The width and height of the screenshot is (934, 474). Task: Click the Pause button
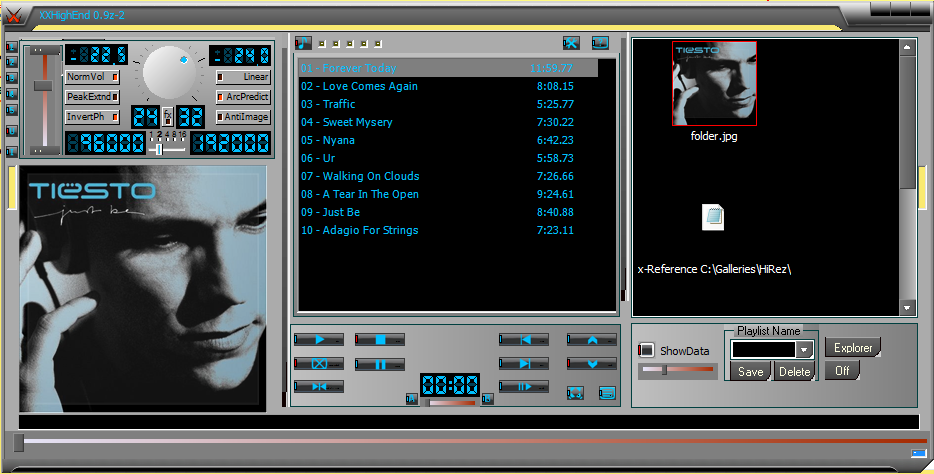click(x=380, y=364)
